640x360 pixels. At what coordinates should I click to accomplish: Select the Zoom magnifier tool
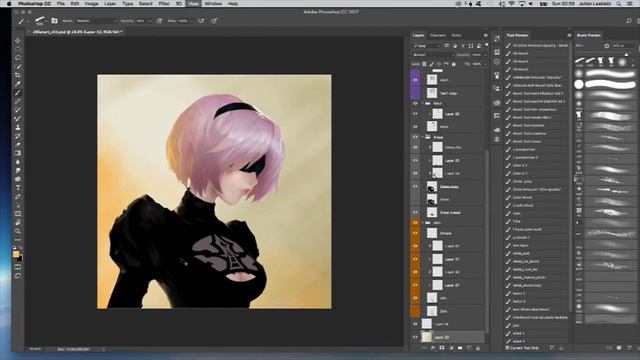(x=18, y=231)
